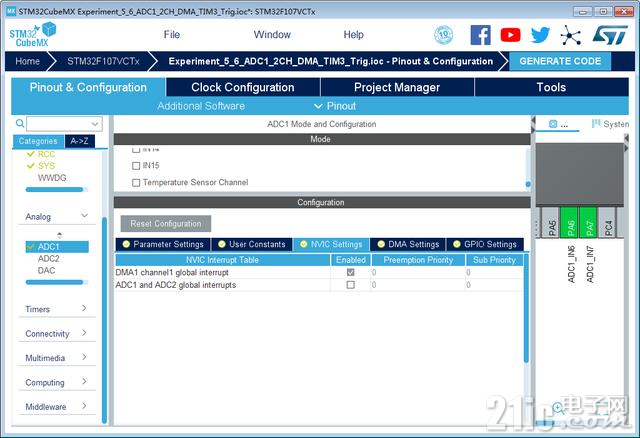Click GENERATE CODE button
640x438 pixels.
[560, 61]
